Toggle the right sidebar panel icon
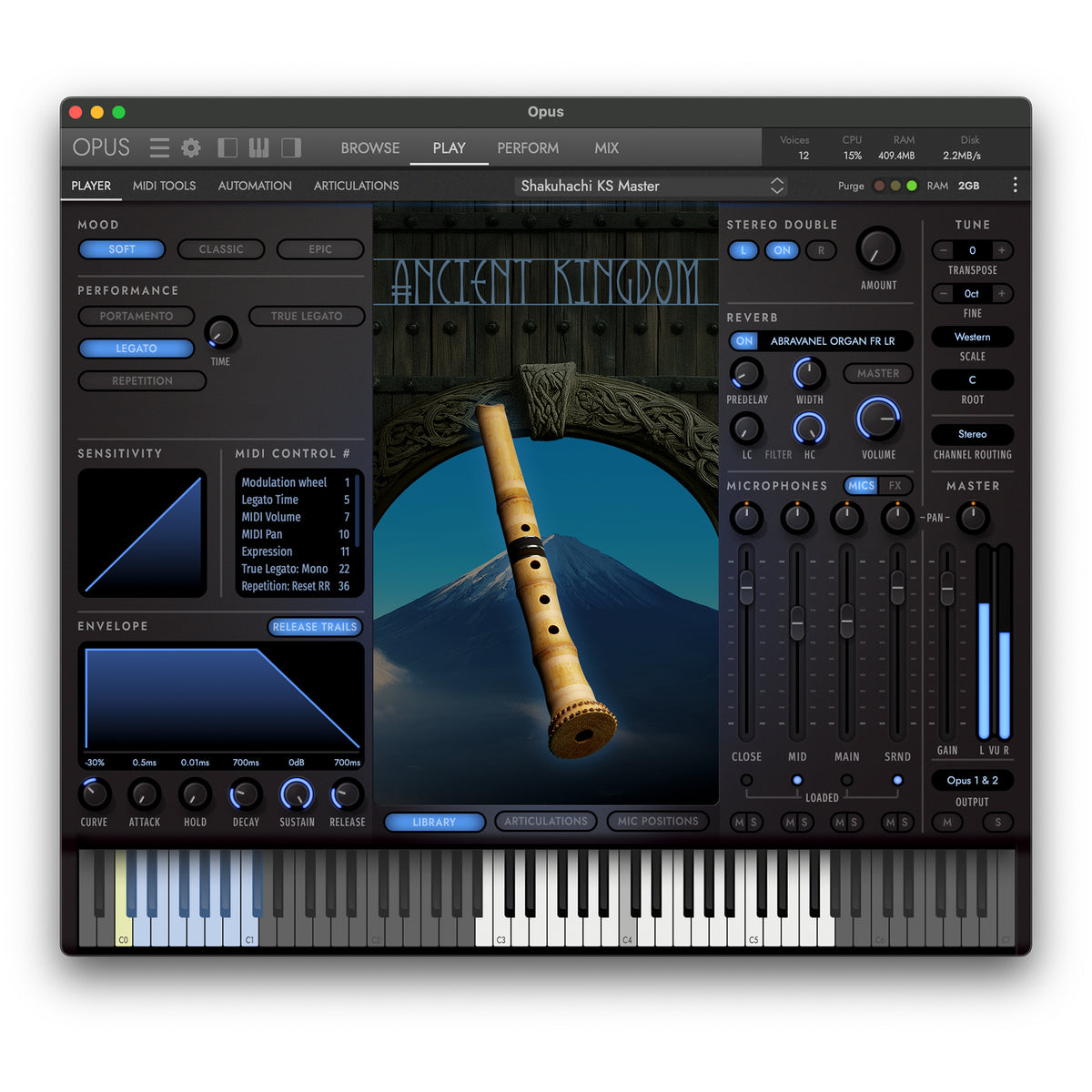 tap(291, 147)
